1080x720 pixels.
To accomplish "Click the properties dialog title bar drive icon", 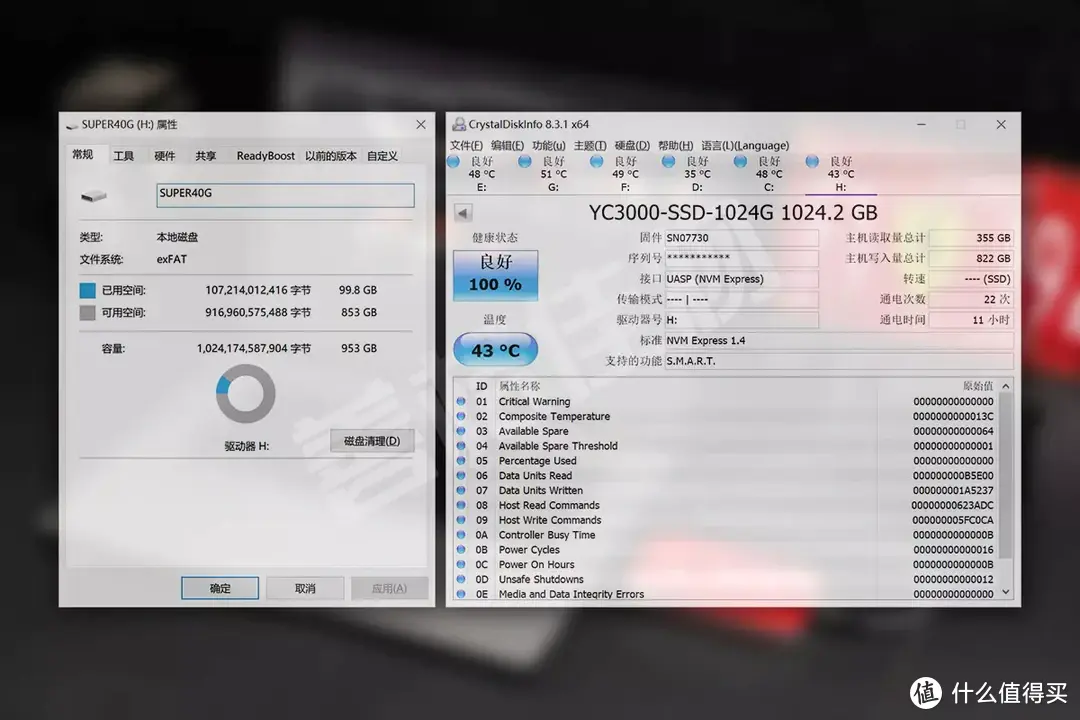I will coord(72,125).
